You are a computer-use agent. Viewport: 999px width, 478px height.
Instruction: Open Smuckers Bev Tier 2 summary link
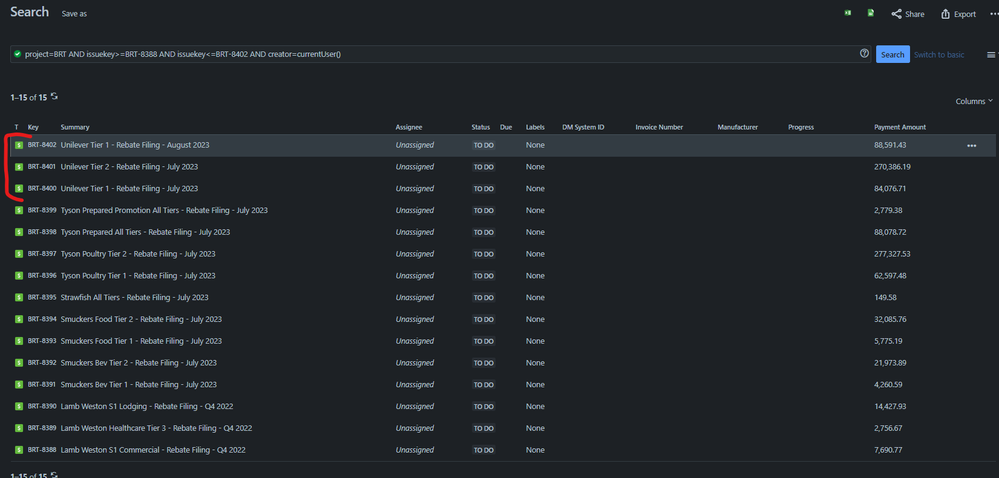pos(138,363)
